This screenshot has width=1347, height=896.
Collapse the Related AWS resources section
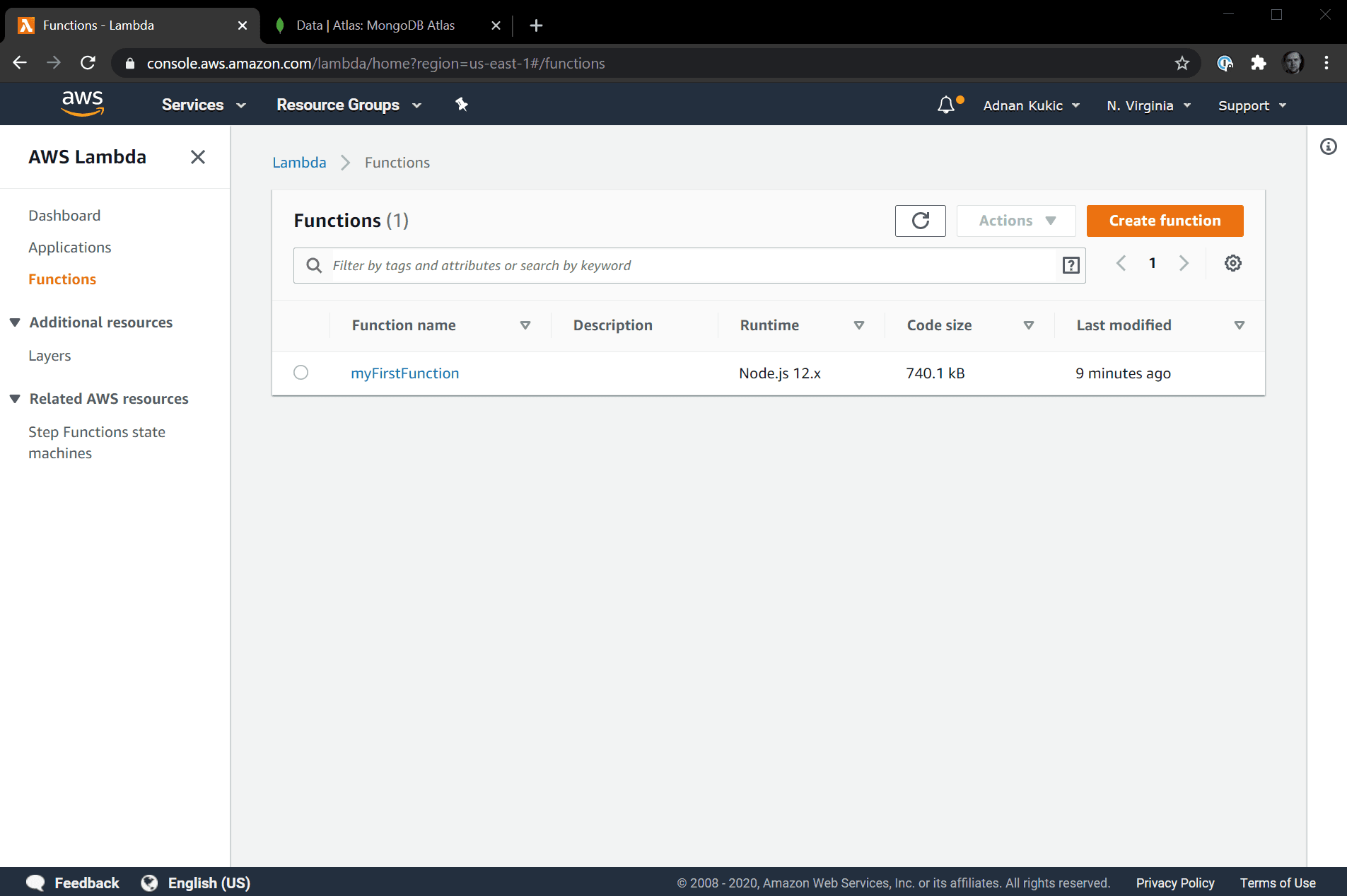(x=15, y=399)
